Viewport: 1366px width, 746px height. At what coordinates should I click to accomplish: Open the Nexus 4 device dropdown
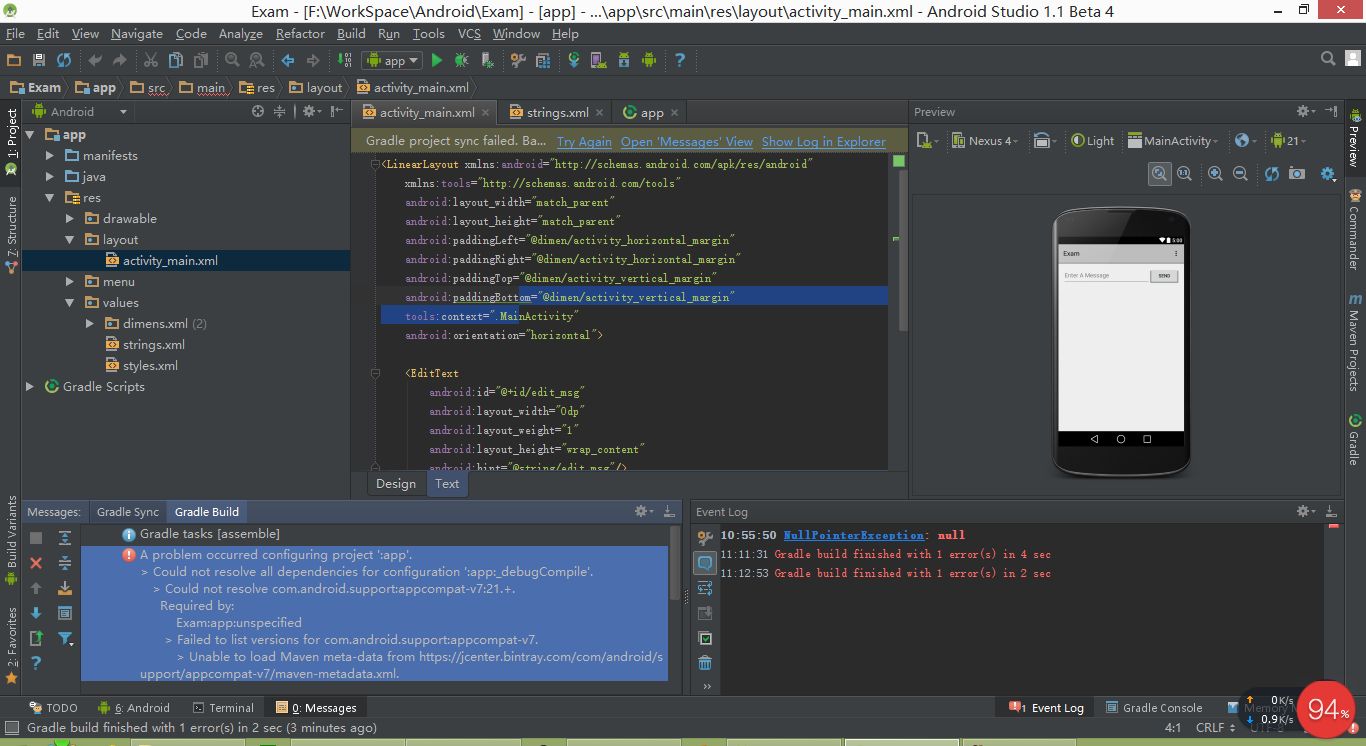(x=985, y=140)
